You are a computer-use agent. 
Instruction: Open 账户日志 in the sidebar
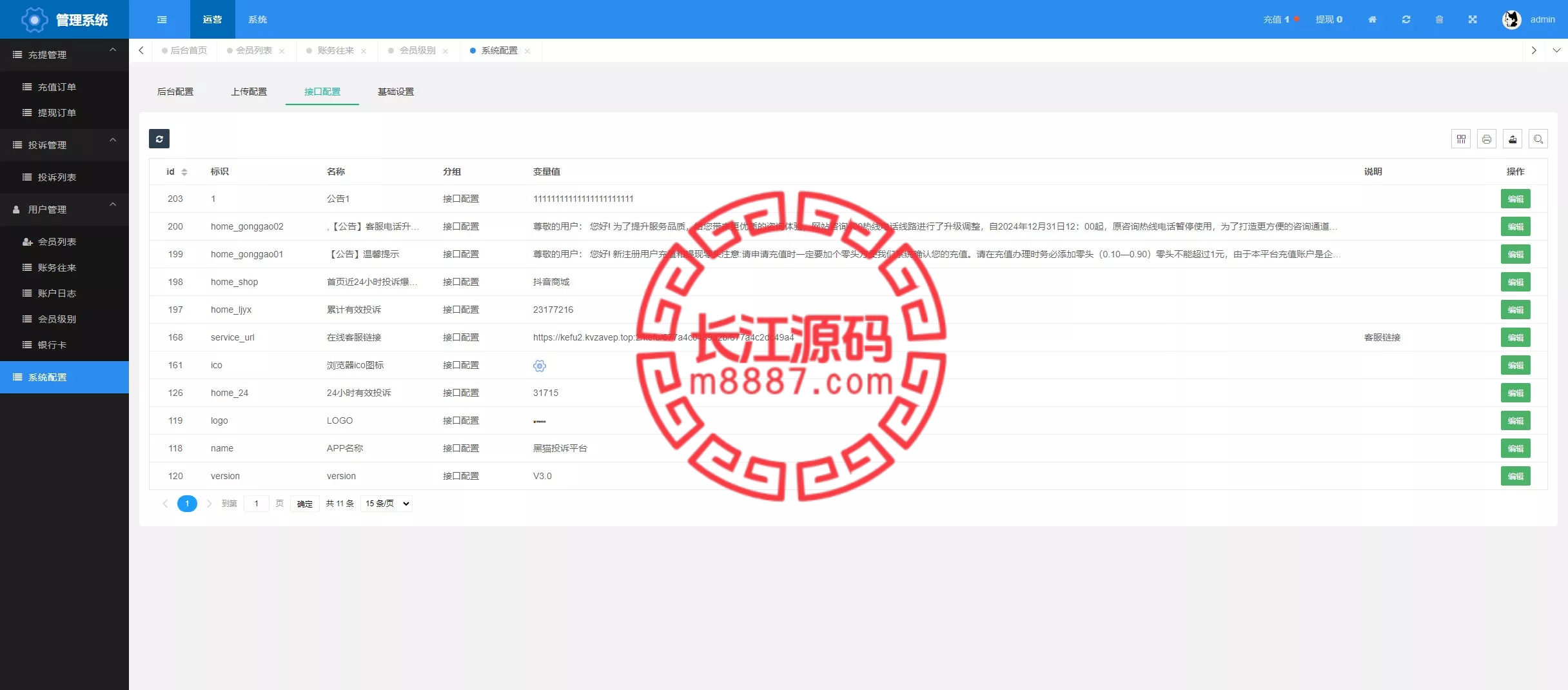tap(64, 293)
